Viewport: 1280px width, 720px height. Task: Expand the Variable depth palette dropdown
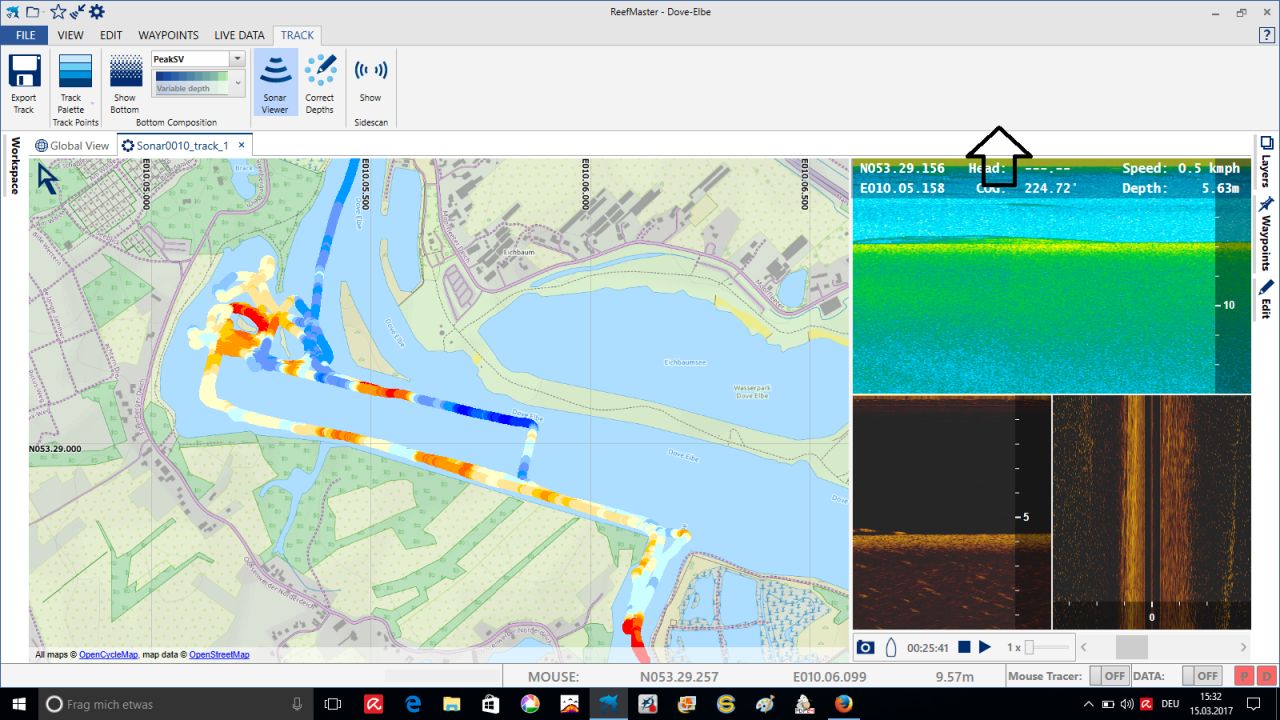(238, 83)
